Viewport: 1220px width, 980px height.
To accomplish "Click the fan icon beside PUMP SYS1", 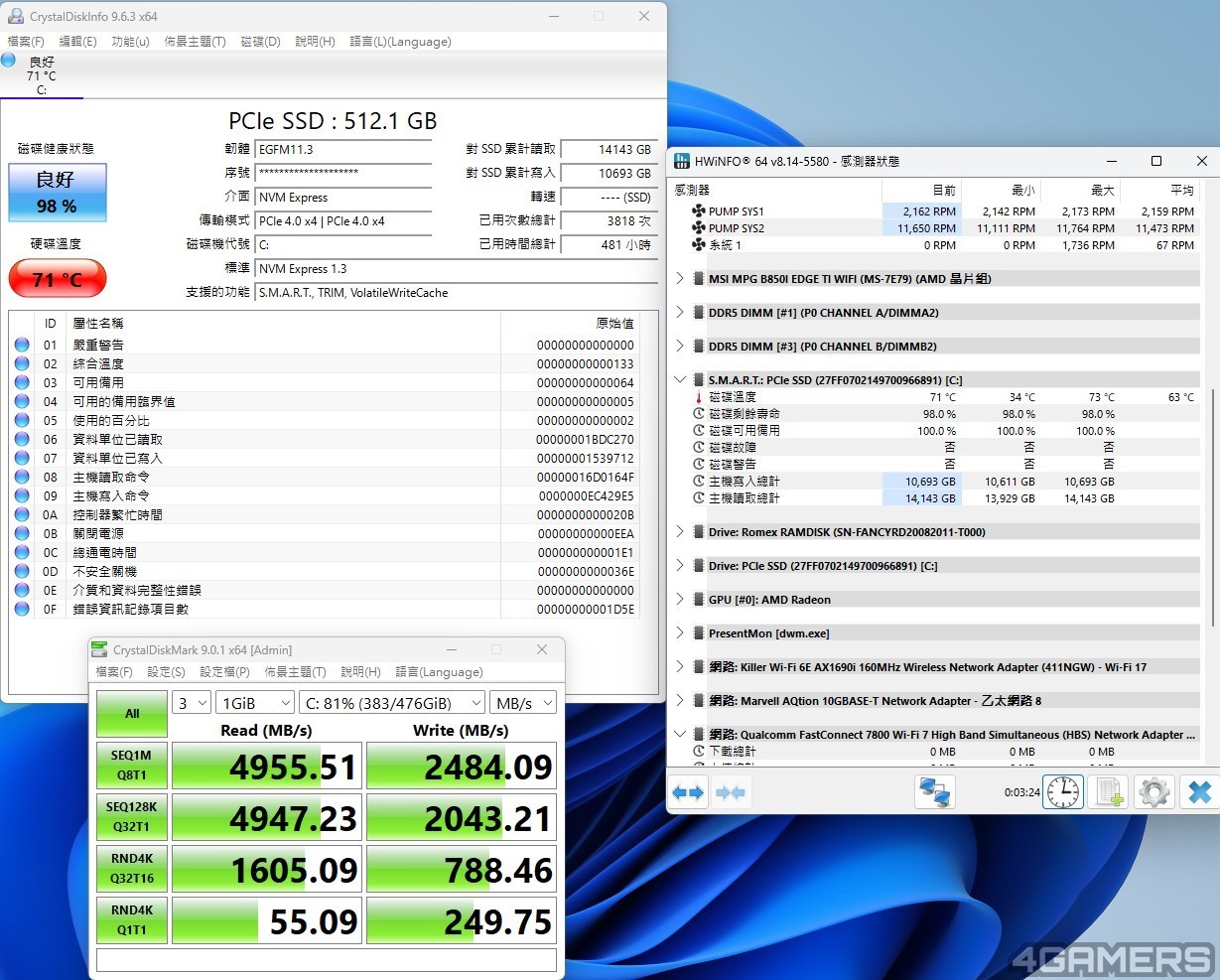I will [x=699, y=211].
